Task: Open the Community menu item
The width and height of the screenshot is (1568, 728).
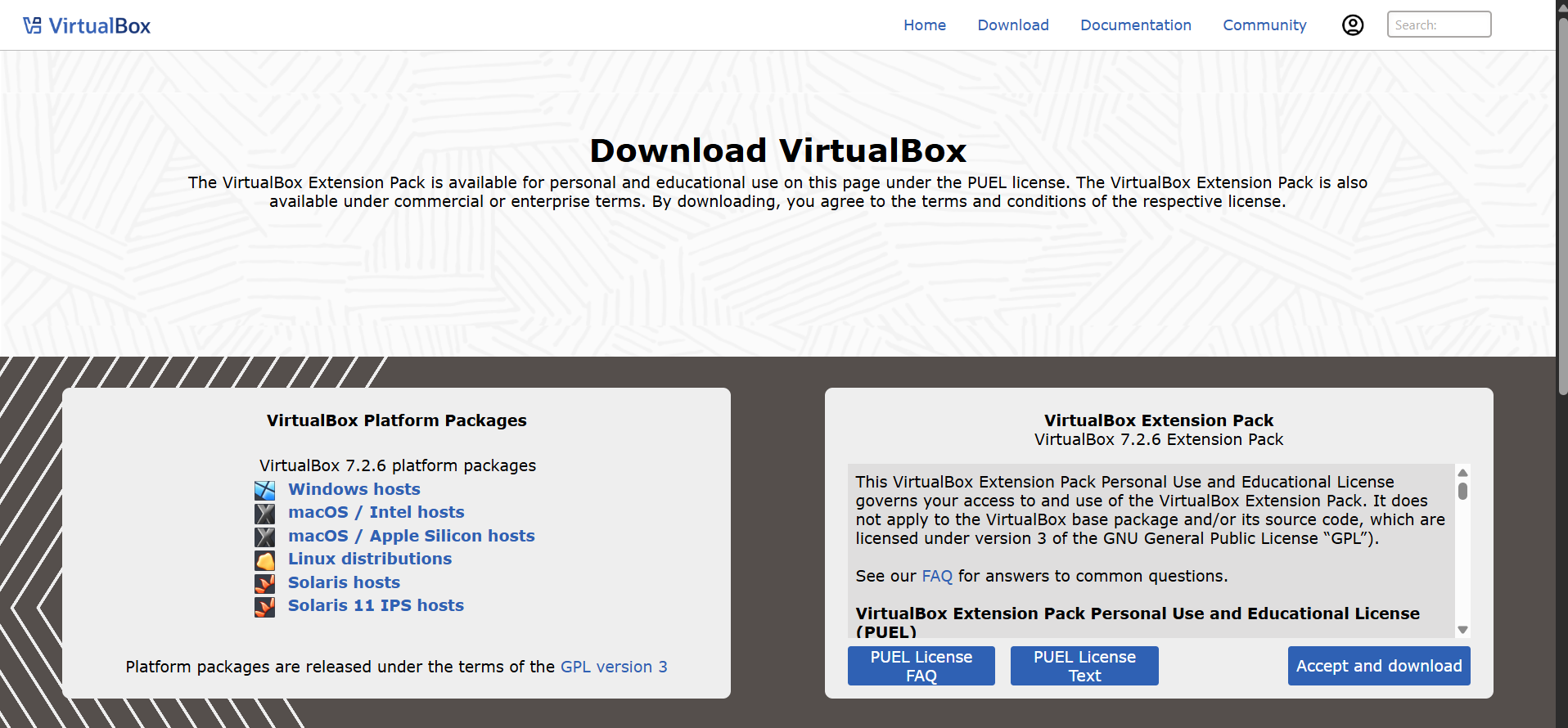Action: [x=1264, y=25]
